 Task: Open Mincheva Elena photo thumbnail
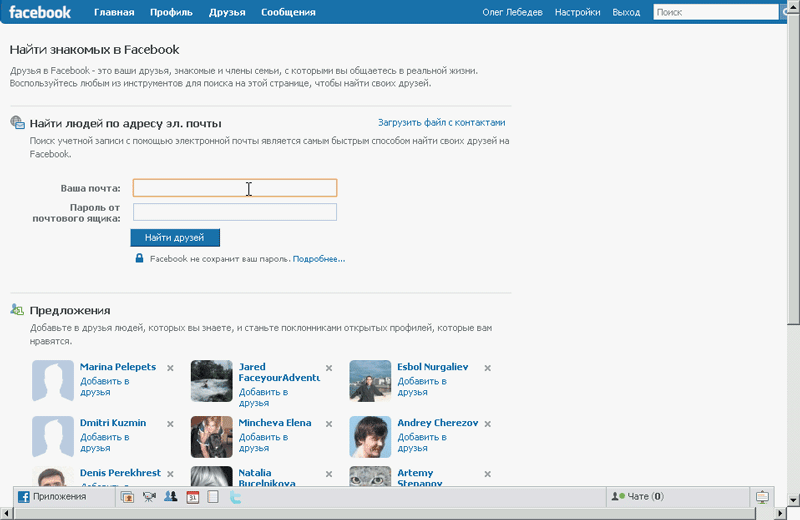click(x=212, y=437)
